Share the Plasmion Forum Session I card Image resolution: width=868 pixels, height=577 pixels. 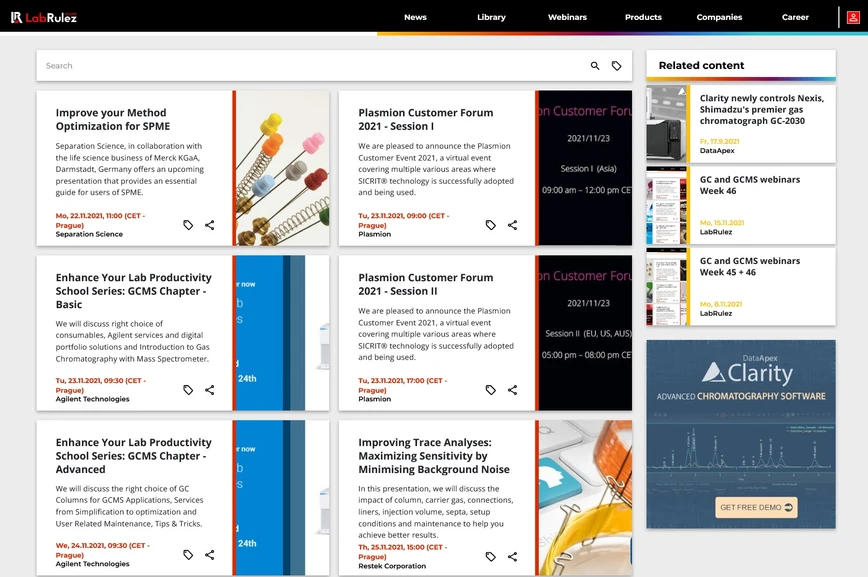coord(513,225)
